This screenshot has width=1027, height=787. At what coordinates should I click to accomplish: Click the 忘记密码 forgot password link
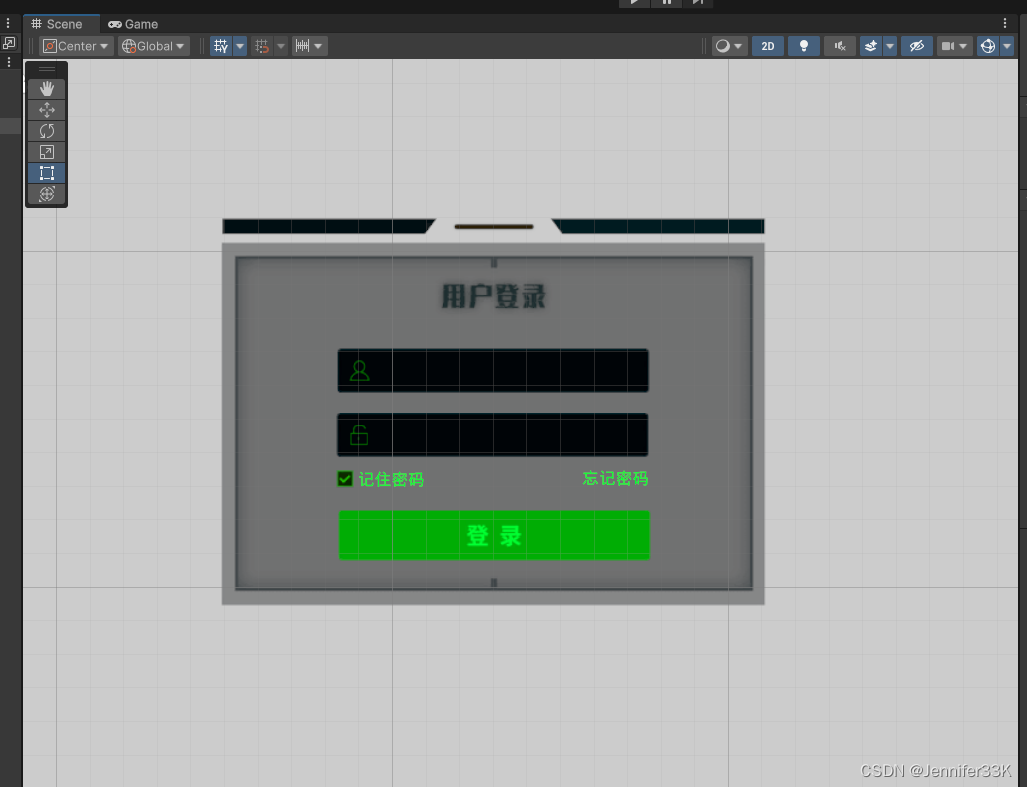[614, 478]
